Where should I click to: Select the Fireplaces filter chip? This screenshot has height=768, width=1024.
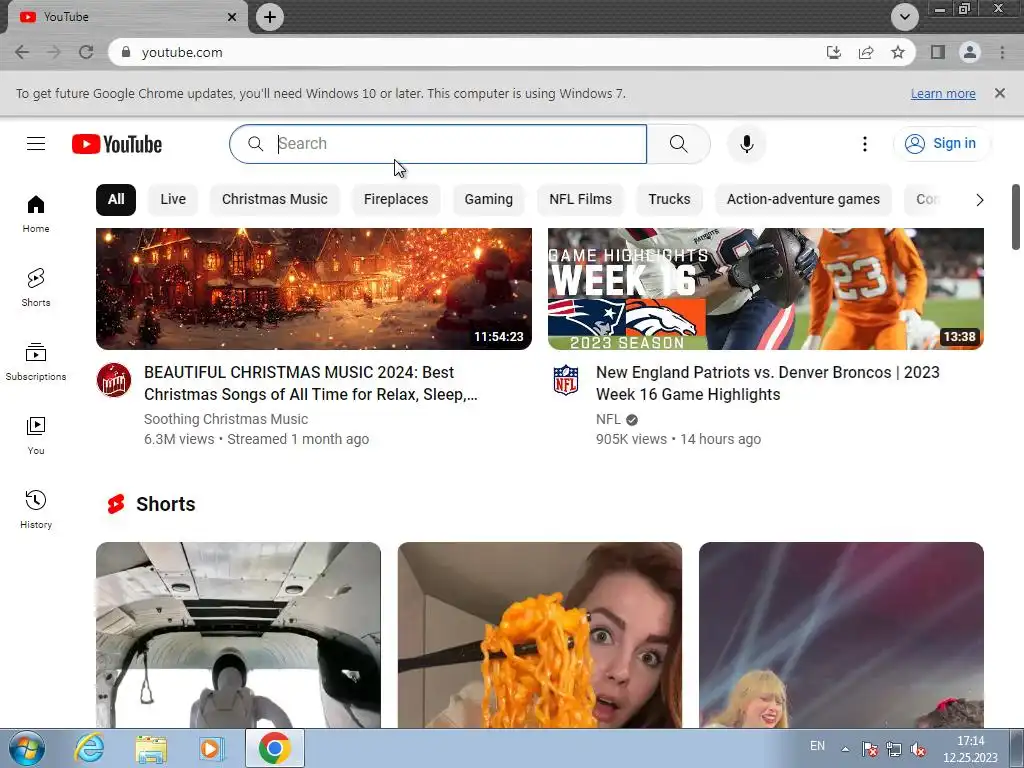pos(396,199)
